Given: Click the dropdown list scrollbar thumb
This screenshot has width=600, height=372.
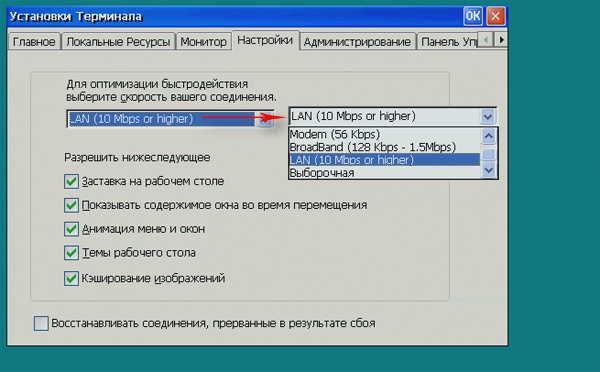Looking at the screenshot, I should [x=489, y=154].
